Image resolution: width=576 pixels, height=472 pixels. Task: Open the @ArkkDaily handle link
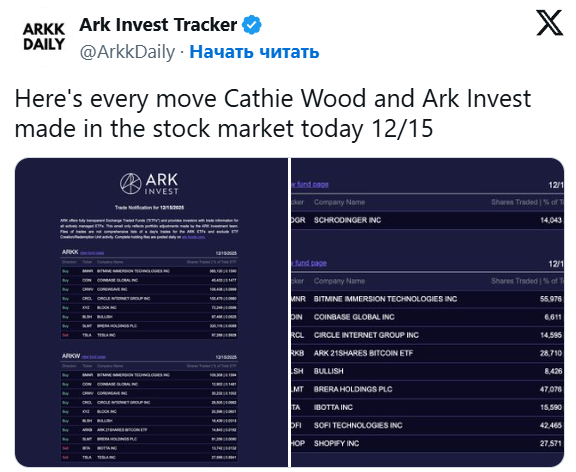coord(127,52)
